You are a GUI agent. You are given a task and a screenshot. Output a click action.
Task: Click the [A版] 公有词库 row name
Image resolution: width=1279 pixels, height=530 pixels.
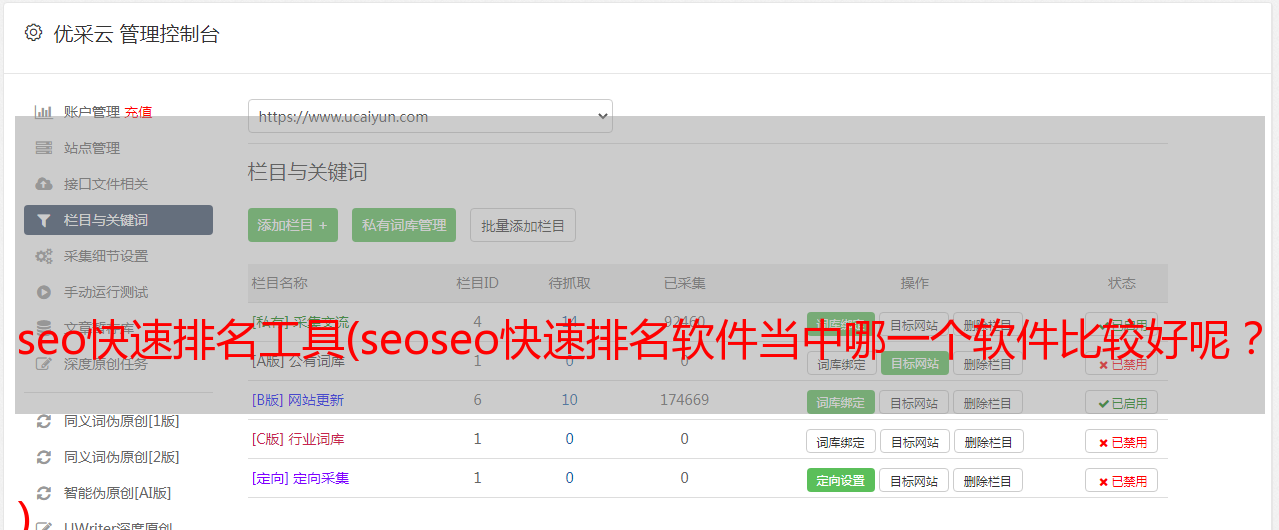pos(298,361)
